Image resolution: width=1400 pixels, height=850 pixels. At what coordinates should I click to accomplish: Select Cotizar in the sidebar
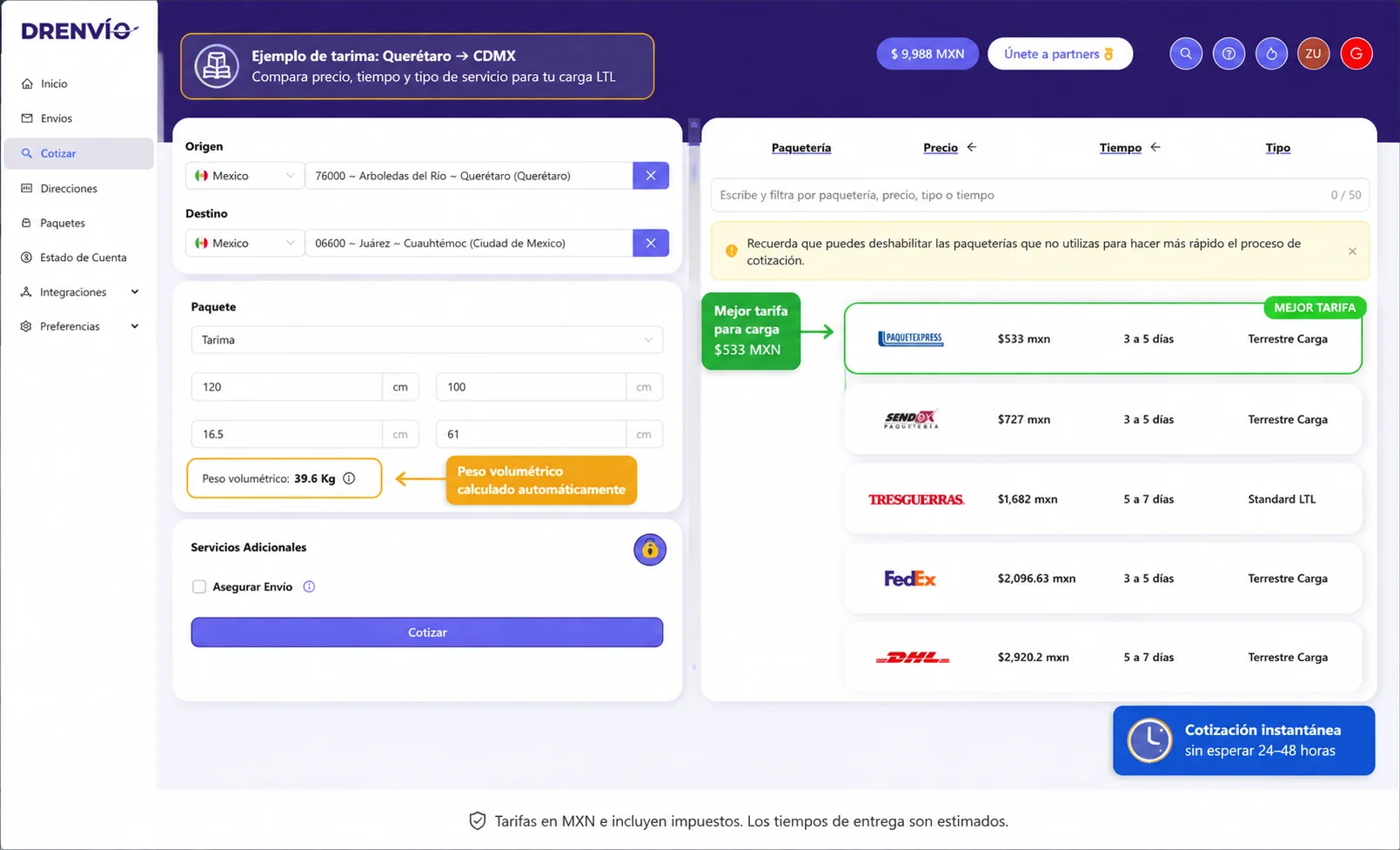(79, 153)
